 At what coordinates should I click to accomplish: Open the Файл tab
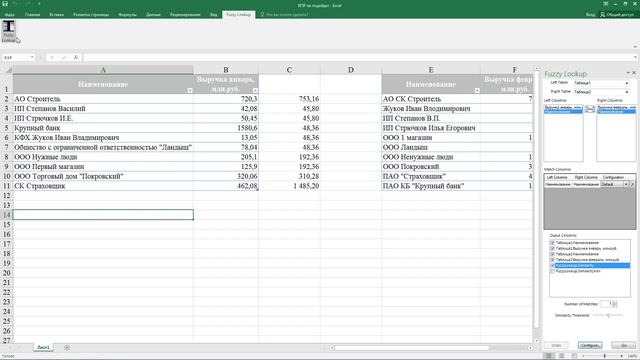click(10, 15)
